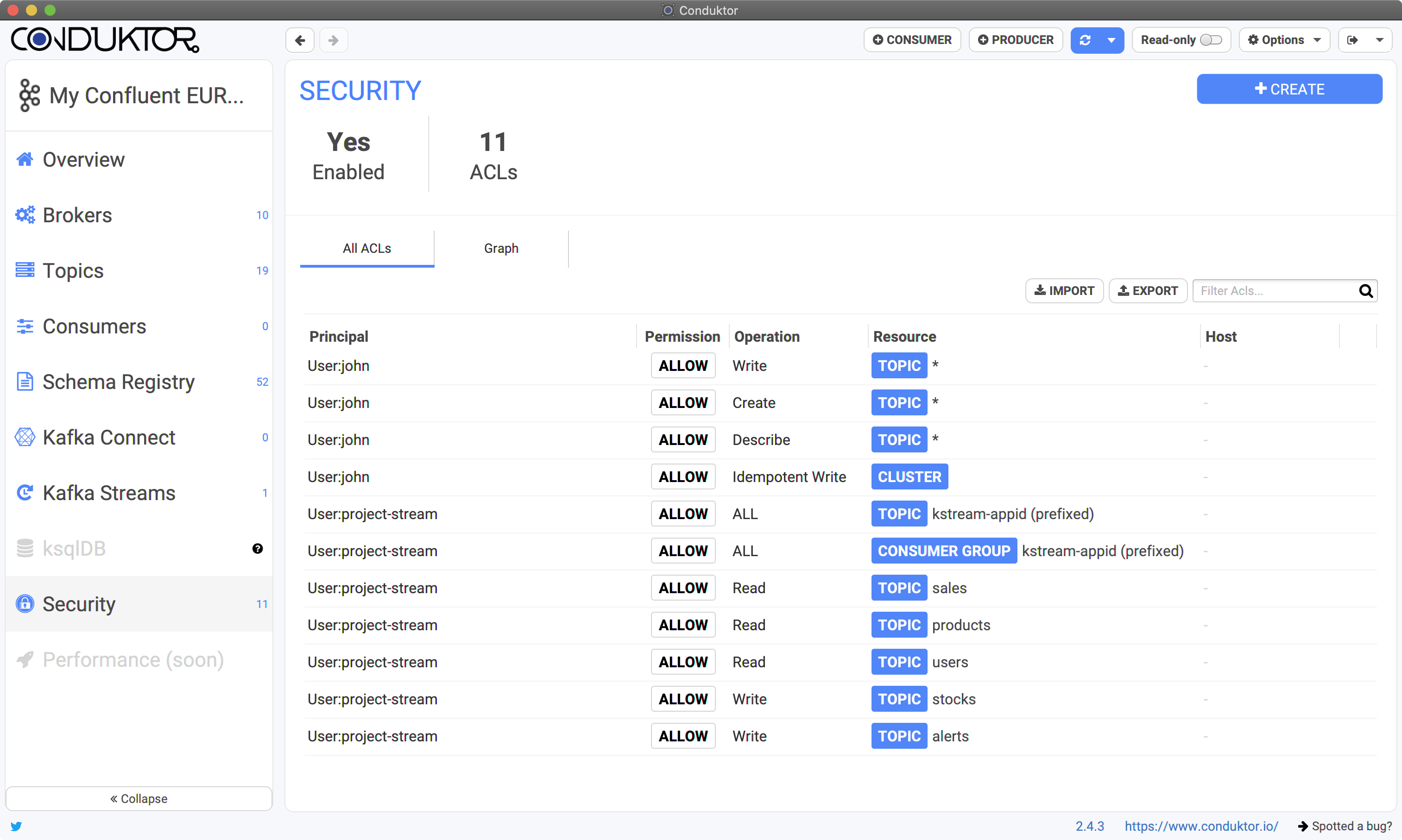Expand the logout dropdown arrow
1402x840 pixels.
[1379, 40]
